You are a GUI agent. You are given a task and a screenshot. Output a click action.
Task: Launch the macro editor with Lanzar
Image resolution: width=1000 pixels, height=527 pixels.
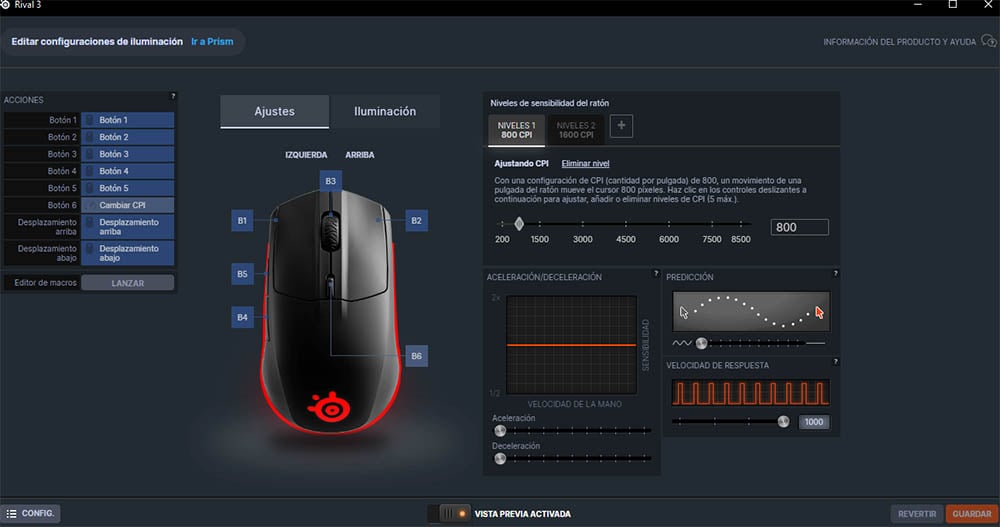(128, 283)
